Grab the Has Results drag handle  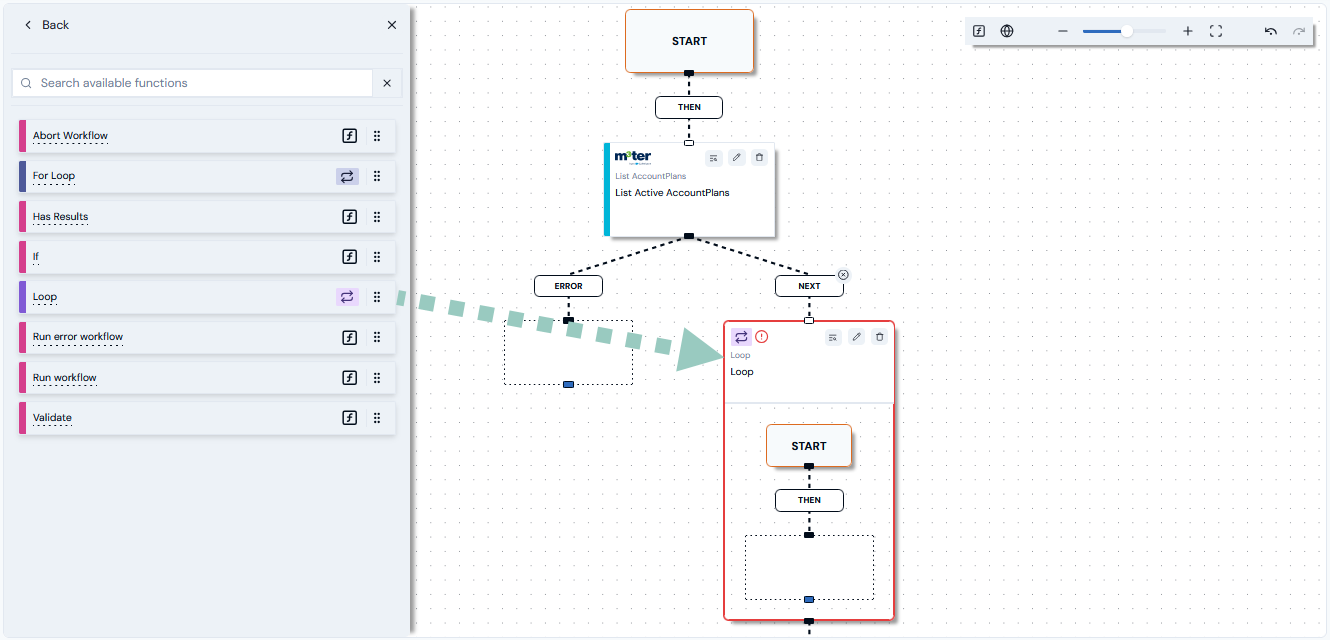(x=377, y=216)
